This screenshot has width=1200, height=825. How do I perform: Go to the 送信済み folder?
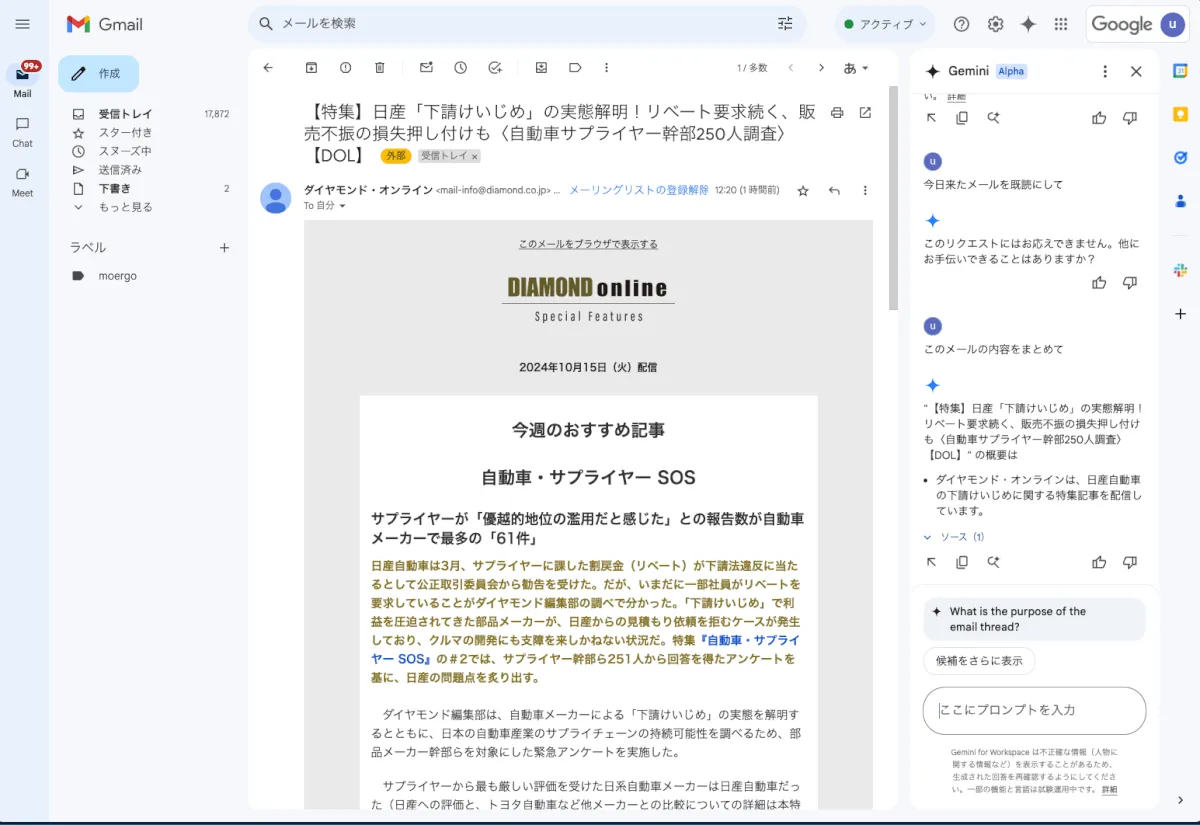(120, 170)
